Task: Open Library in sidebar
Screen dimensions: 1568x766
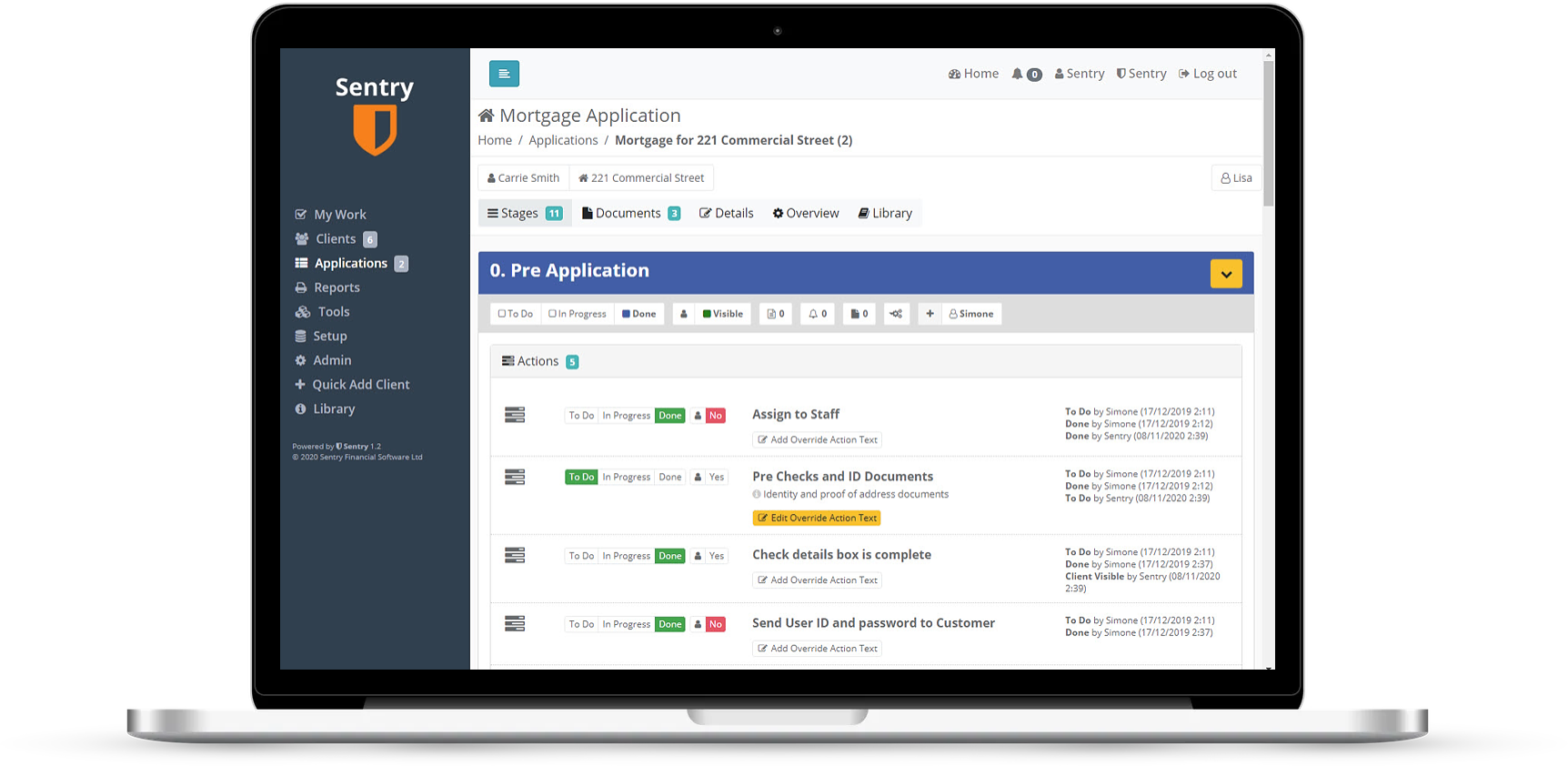Action: (x=325, y=409)
